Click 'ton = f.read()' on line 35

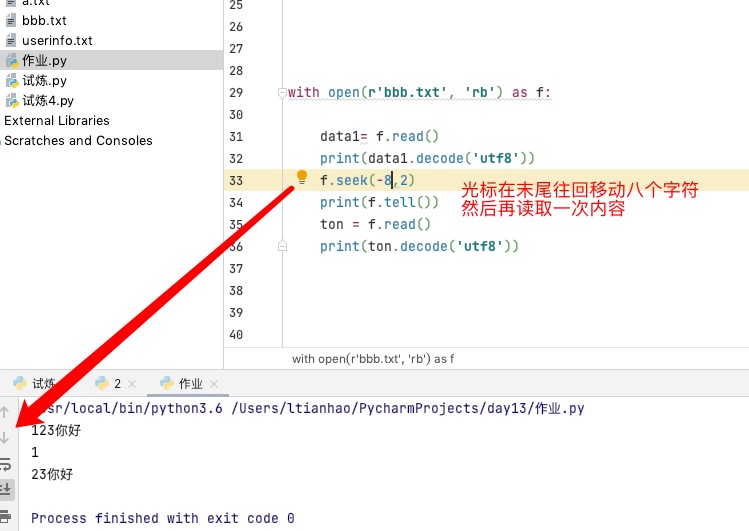[x=375, y=224]
